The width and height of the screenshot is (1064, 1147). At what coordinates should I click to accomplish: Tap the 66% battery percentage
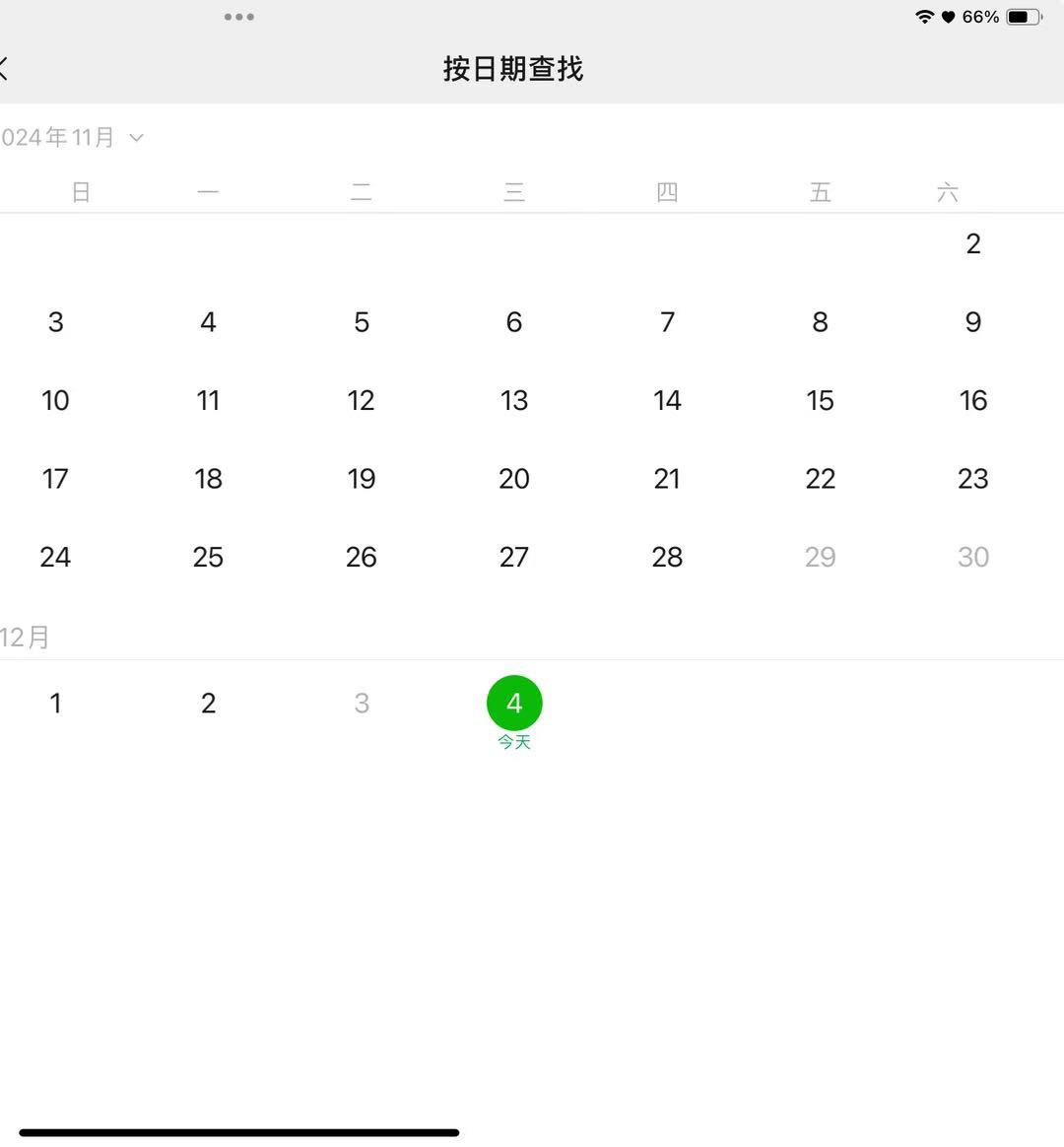tap(980, 17)
